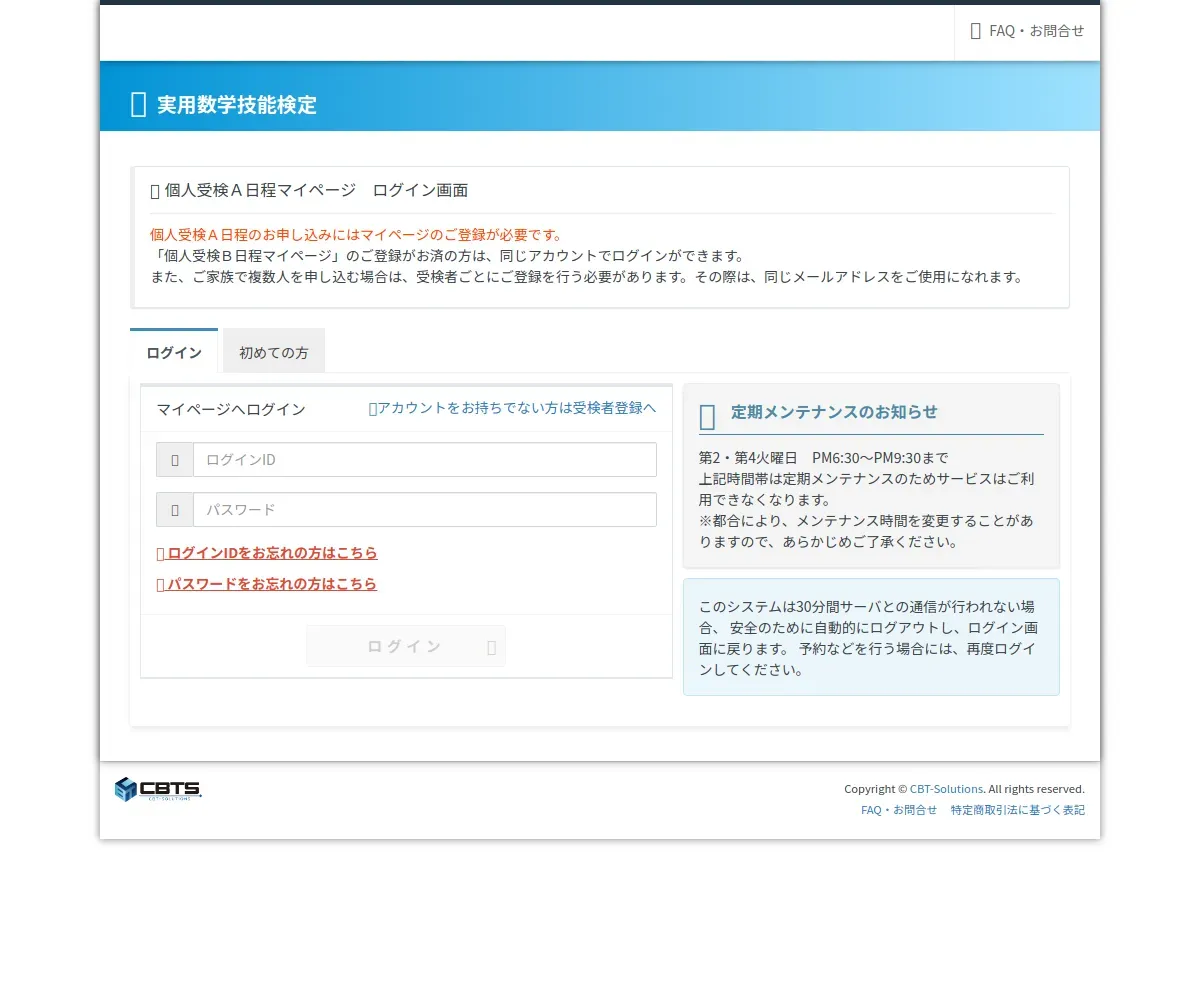Focus the パスワード input field
The height and width of the screenshot is (1000, 1200).
(x=425, y=510)
